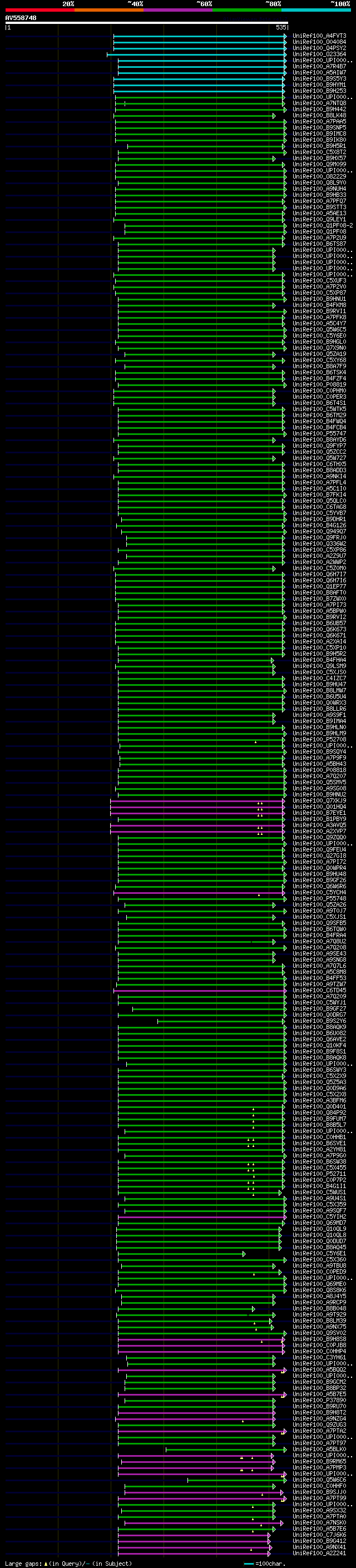Image resolution: width=356 pixels, height=1568 pixels.
Task: Select hit UniRef100_B9G412
Action: click(x=319, y=1541)
